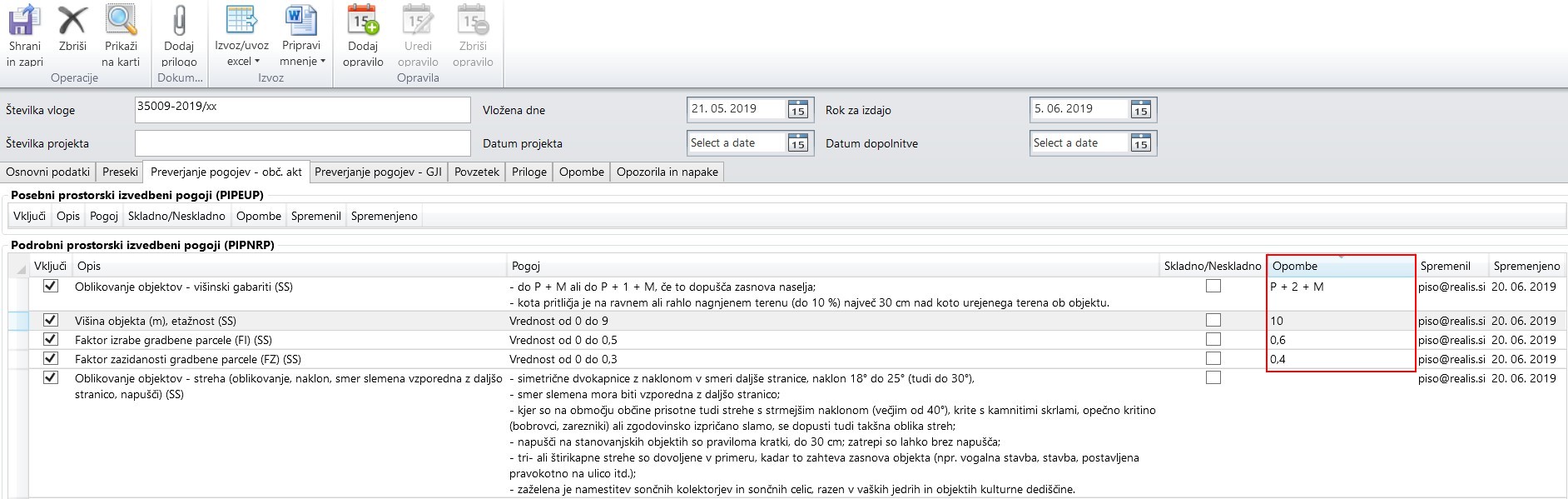Uncheck Vključi for Višina objekta row
The height and width of the screenshot is (499, 1568).
point(51,320)
